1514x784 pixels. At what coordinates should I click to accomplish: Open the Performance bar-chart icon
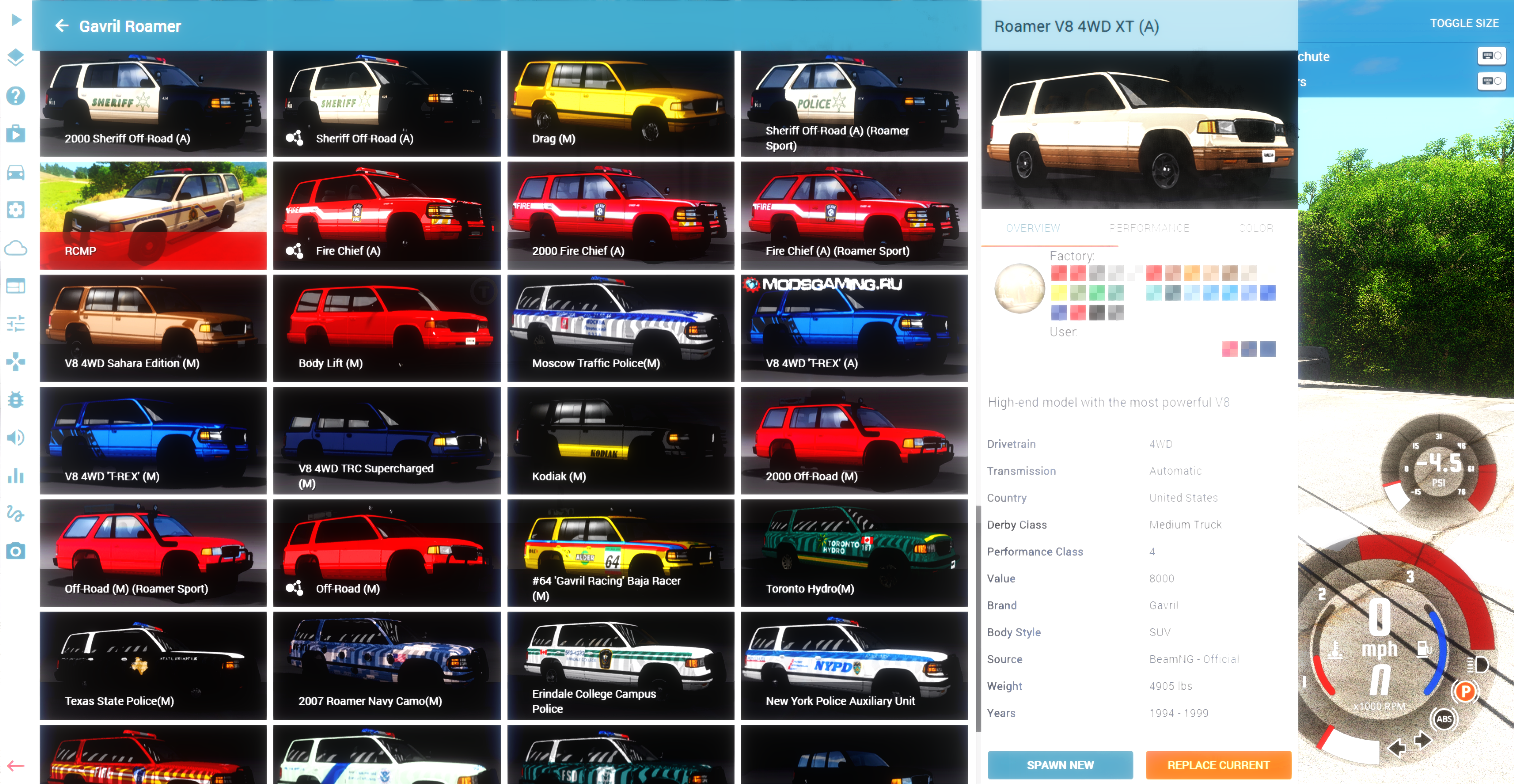tap(16, 475)
